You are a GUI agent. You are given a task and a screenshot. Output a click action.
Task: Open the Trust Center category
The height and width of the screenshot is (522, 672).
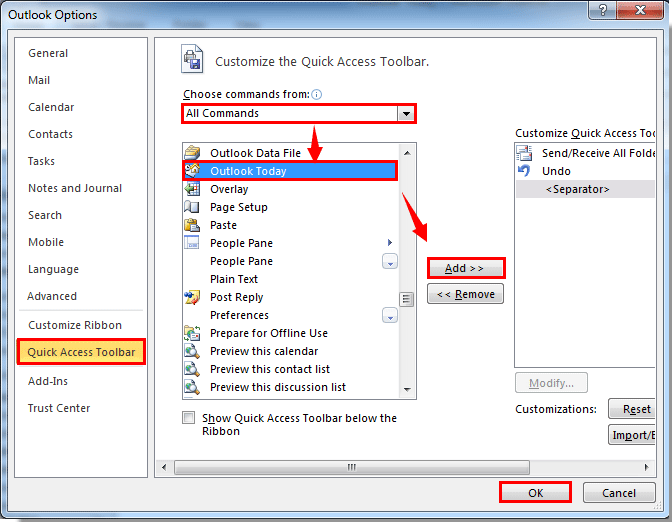[59, 408]
